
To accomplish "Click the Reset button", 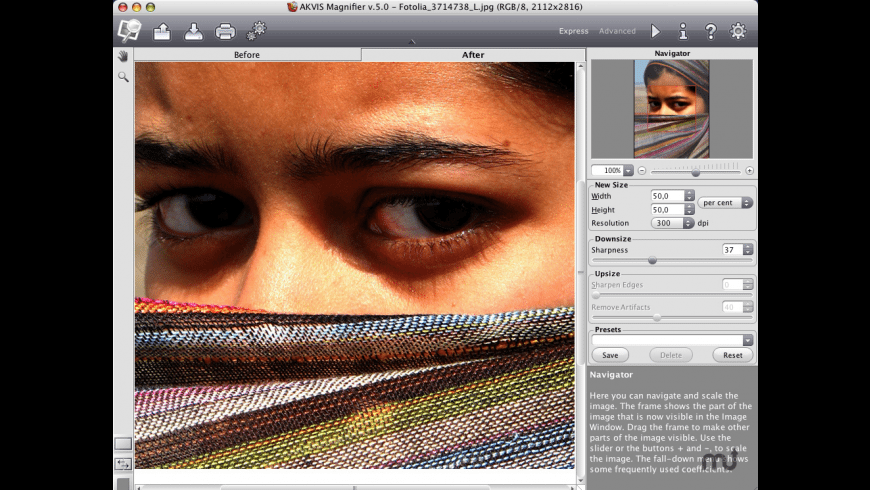I will click(733, 355).
